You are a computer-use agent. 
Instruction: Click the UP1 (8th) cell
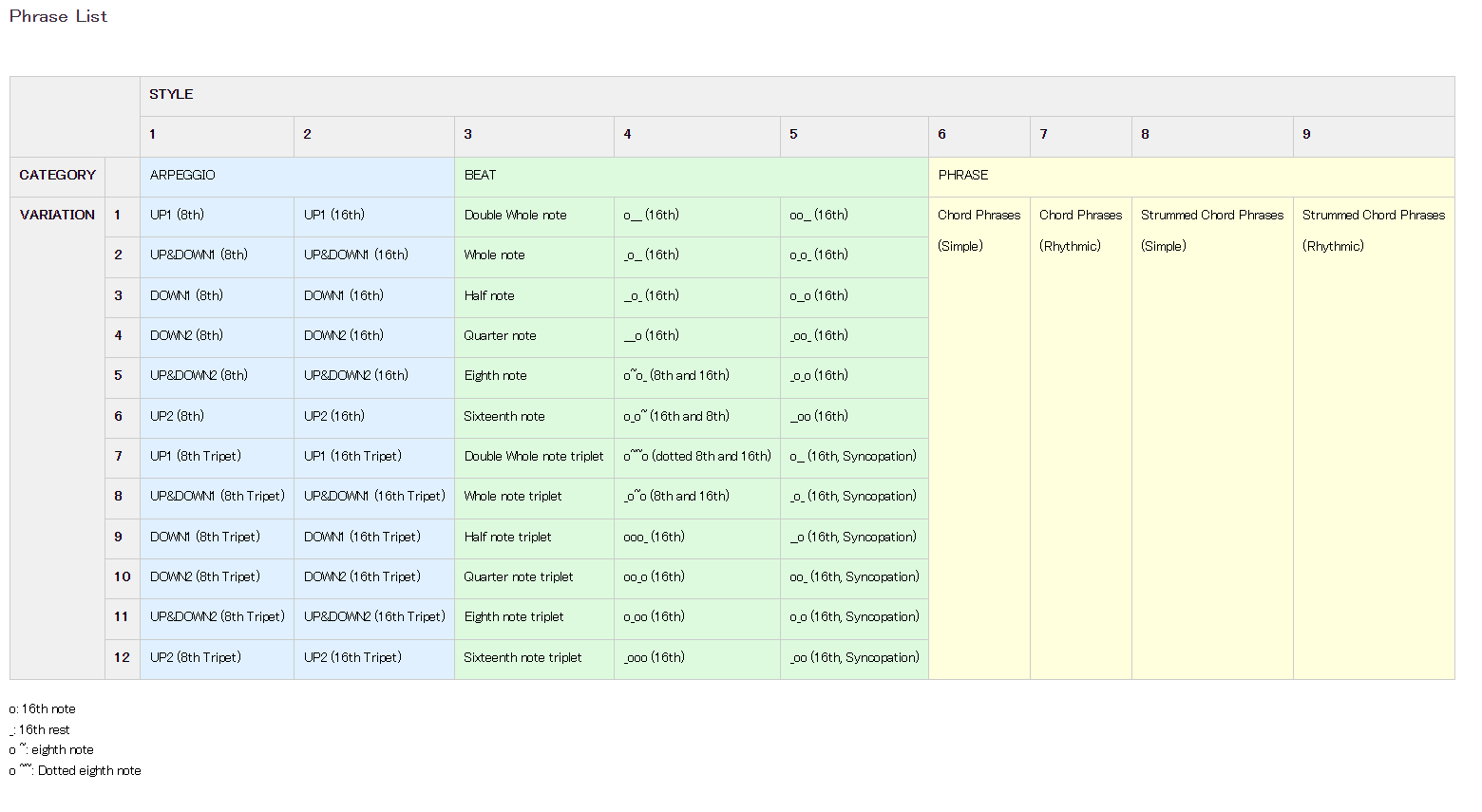(x=217, y=217)
